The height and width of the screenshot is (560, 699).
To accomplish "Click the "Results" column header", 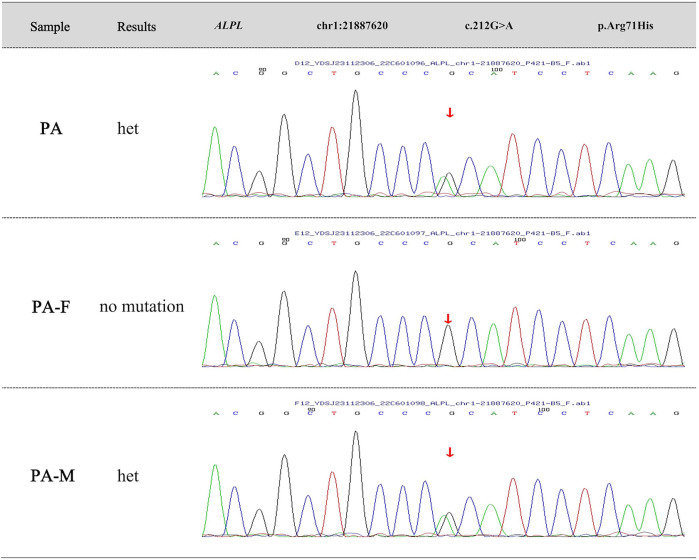I will point(136,27).
